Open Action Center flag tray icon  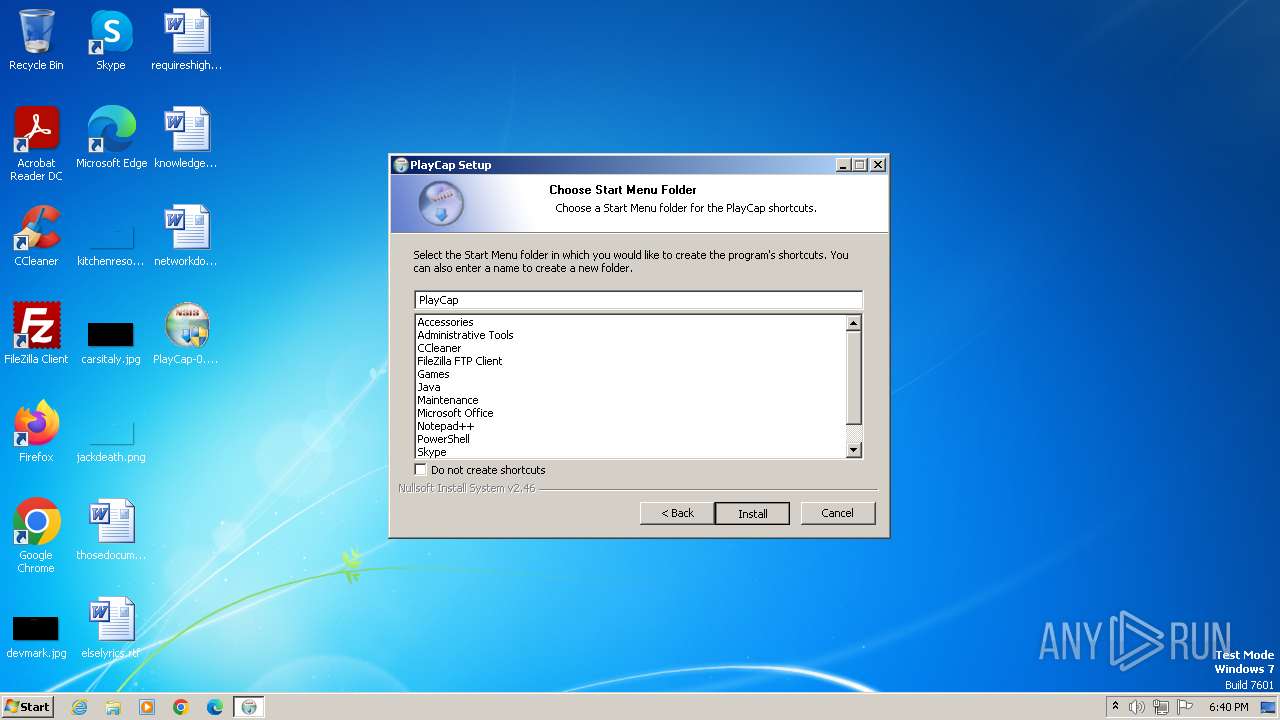1185,707
